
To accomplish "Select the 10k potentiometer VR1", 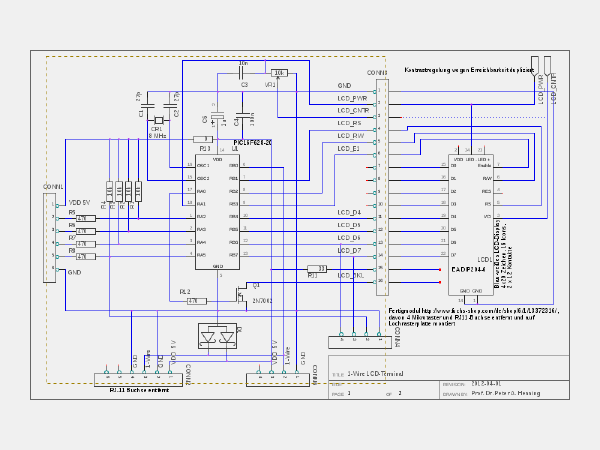I will click(279, 73).
